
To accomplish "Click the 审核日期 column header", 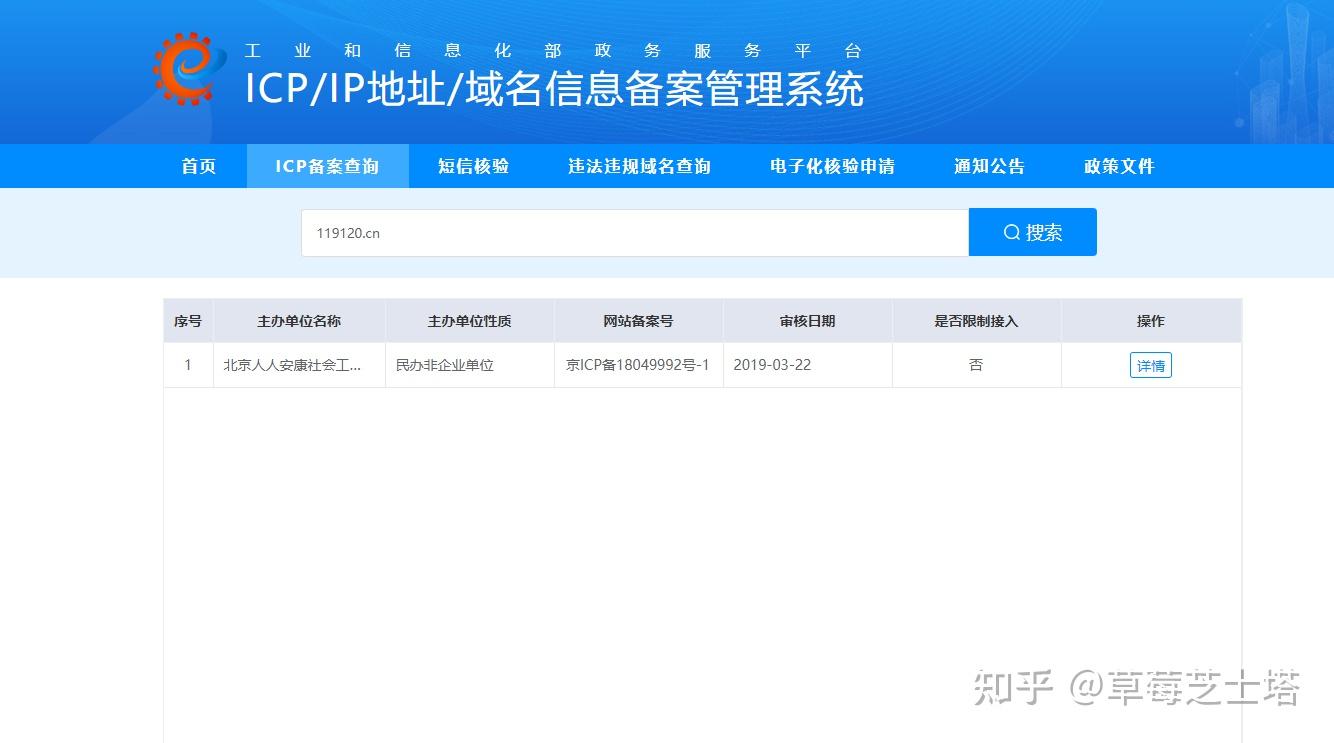I will [x=807, y=321].
